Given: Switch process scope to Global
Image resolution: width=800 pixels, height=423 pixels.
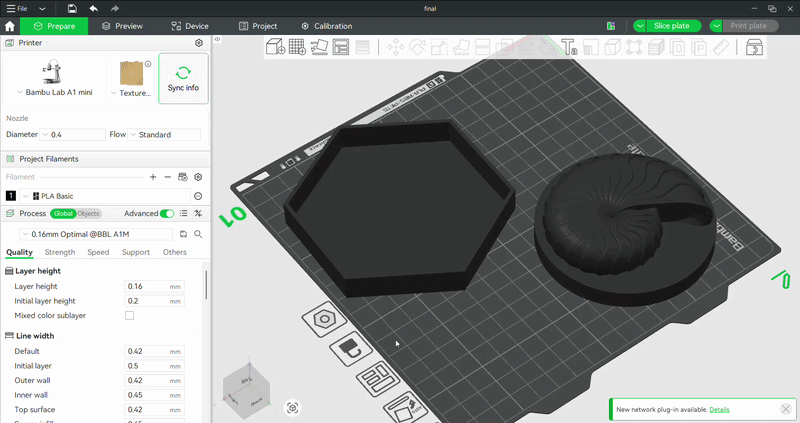Looking at the screenshot, I should tap(63, 213).
